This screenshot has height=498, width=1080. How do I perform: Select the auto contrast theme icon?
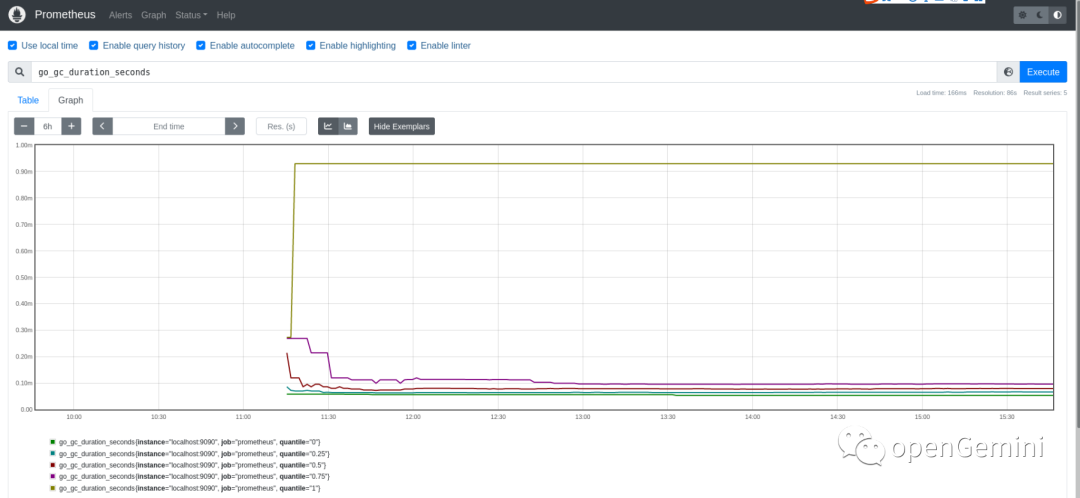point(1057,15)
